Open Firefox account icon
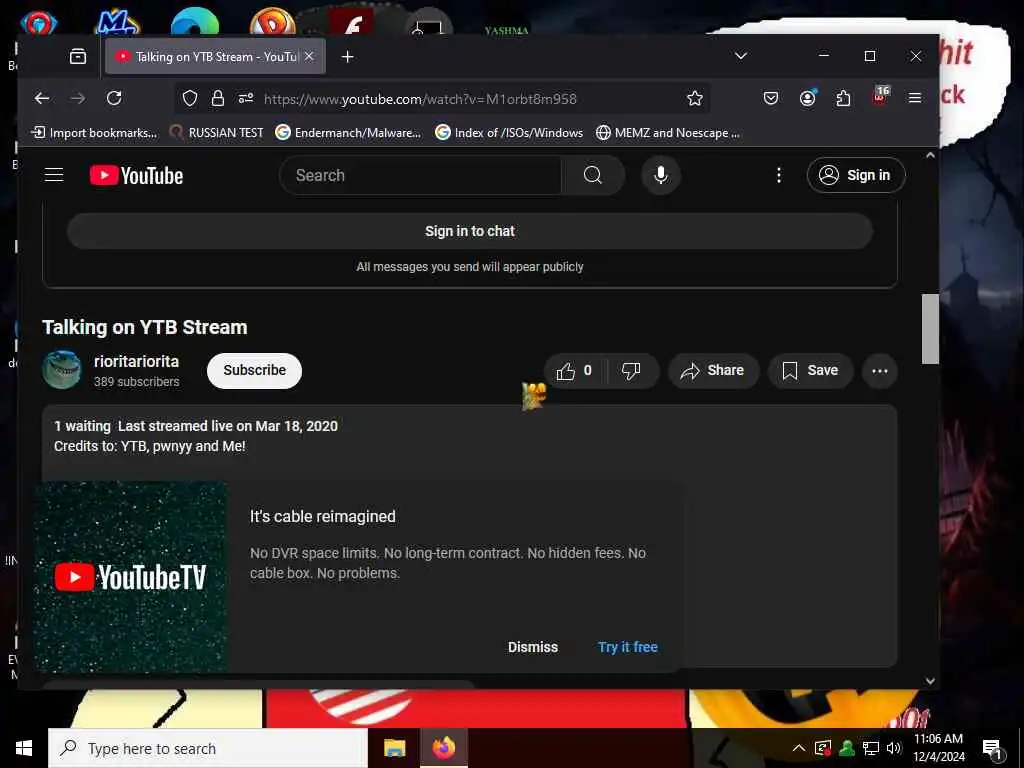 point(808,98)
